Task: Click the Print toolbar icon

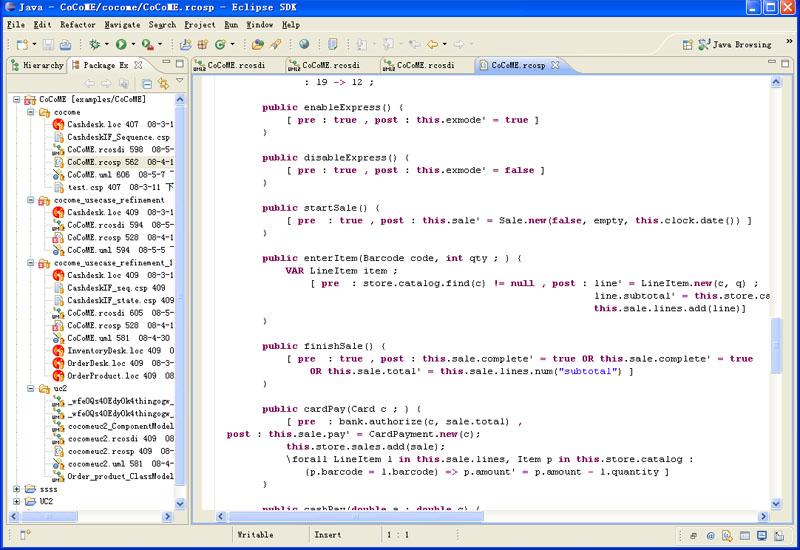Action: point(65,45)
